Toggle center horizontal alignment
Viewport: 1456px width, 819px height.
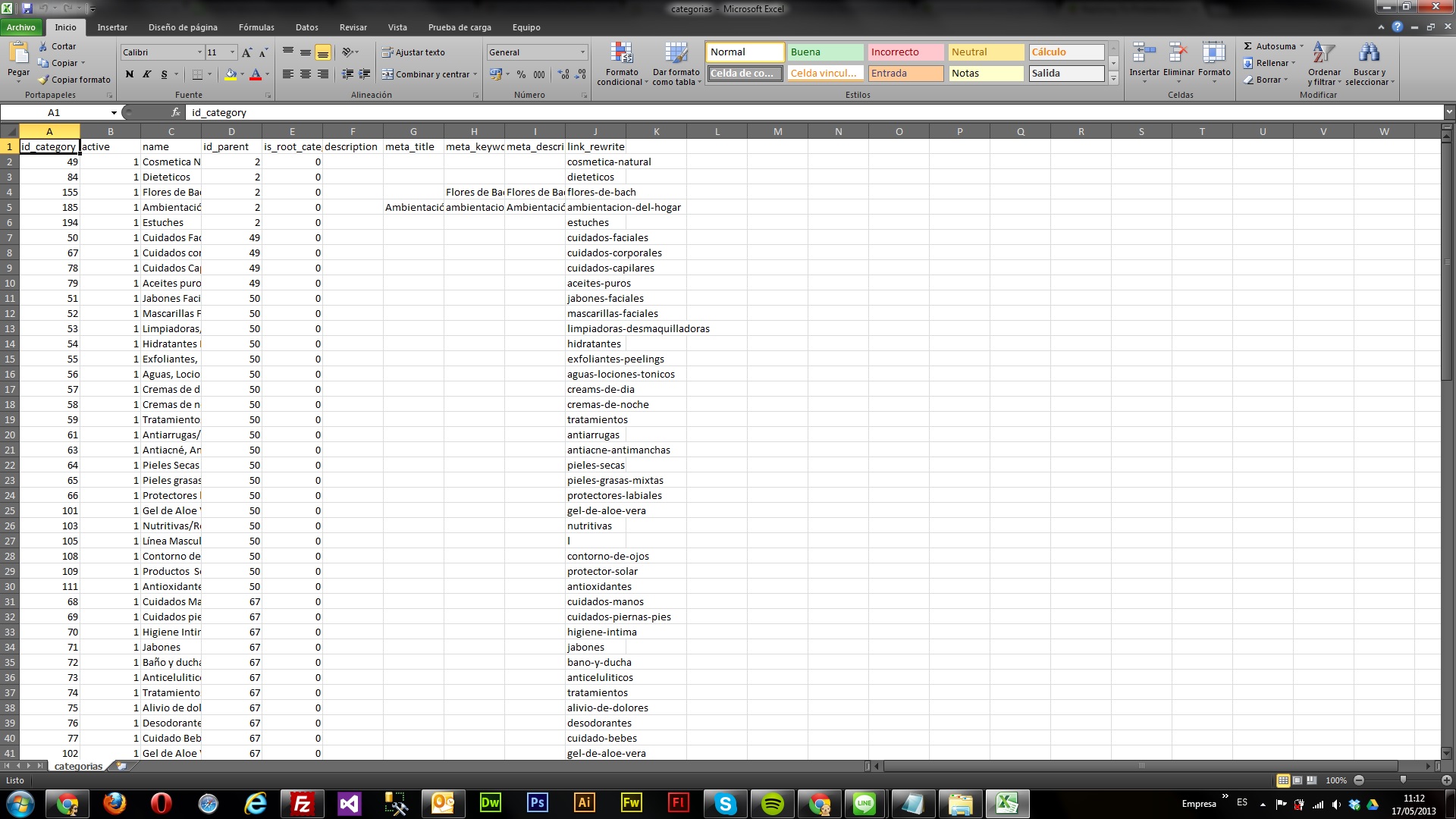(x=305, y=74)
